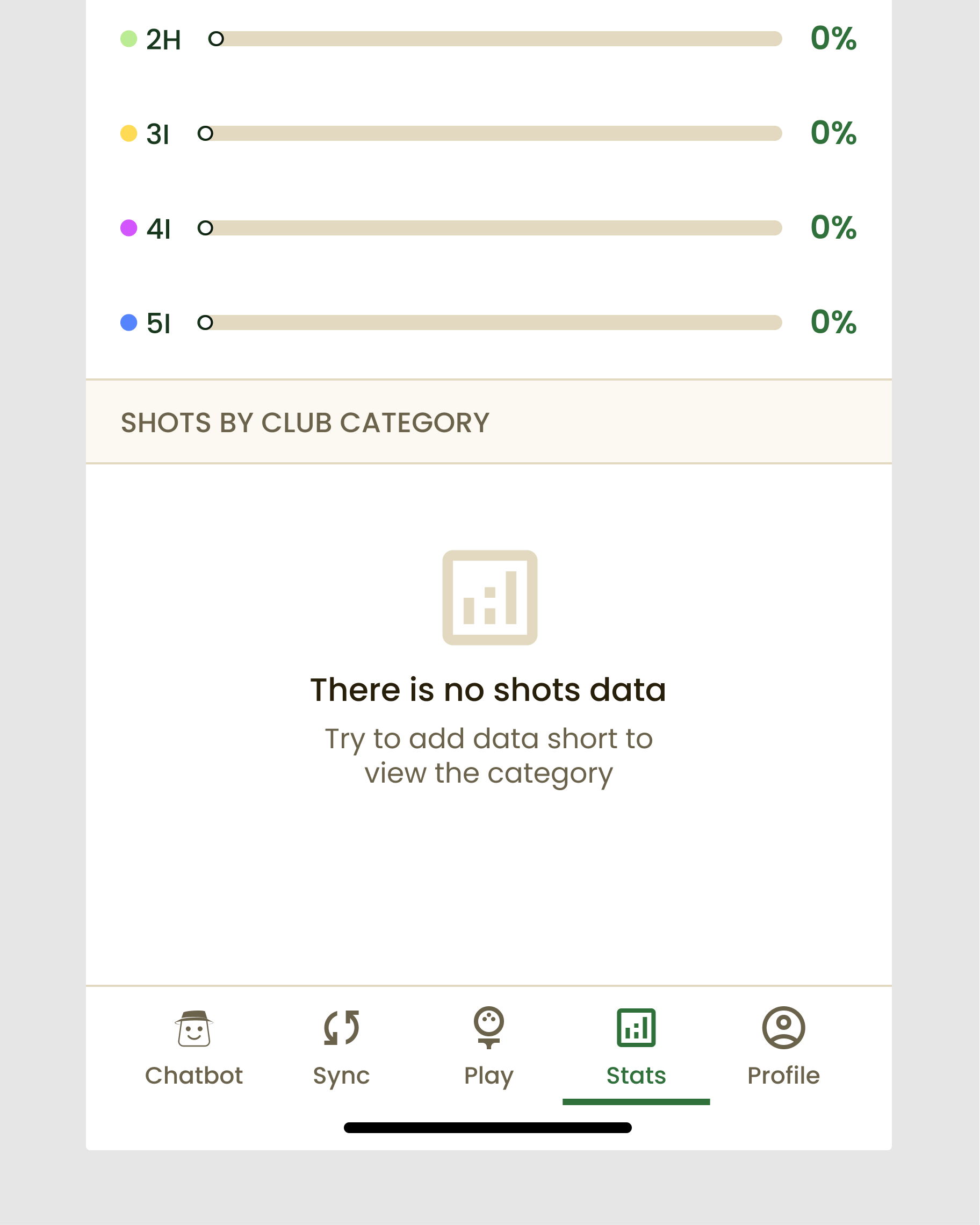Tap the 2H 0% value
The height and width of the screenshot is (1225, 980).
(833, 39)
